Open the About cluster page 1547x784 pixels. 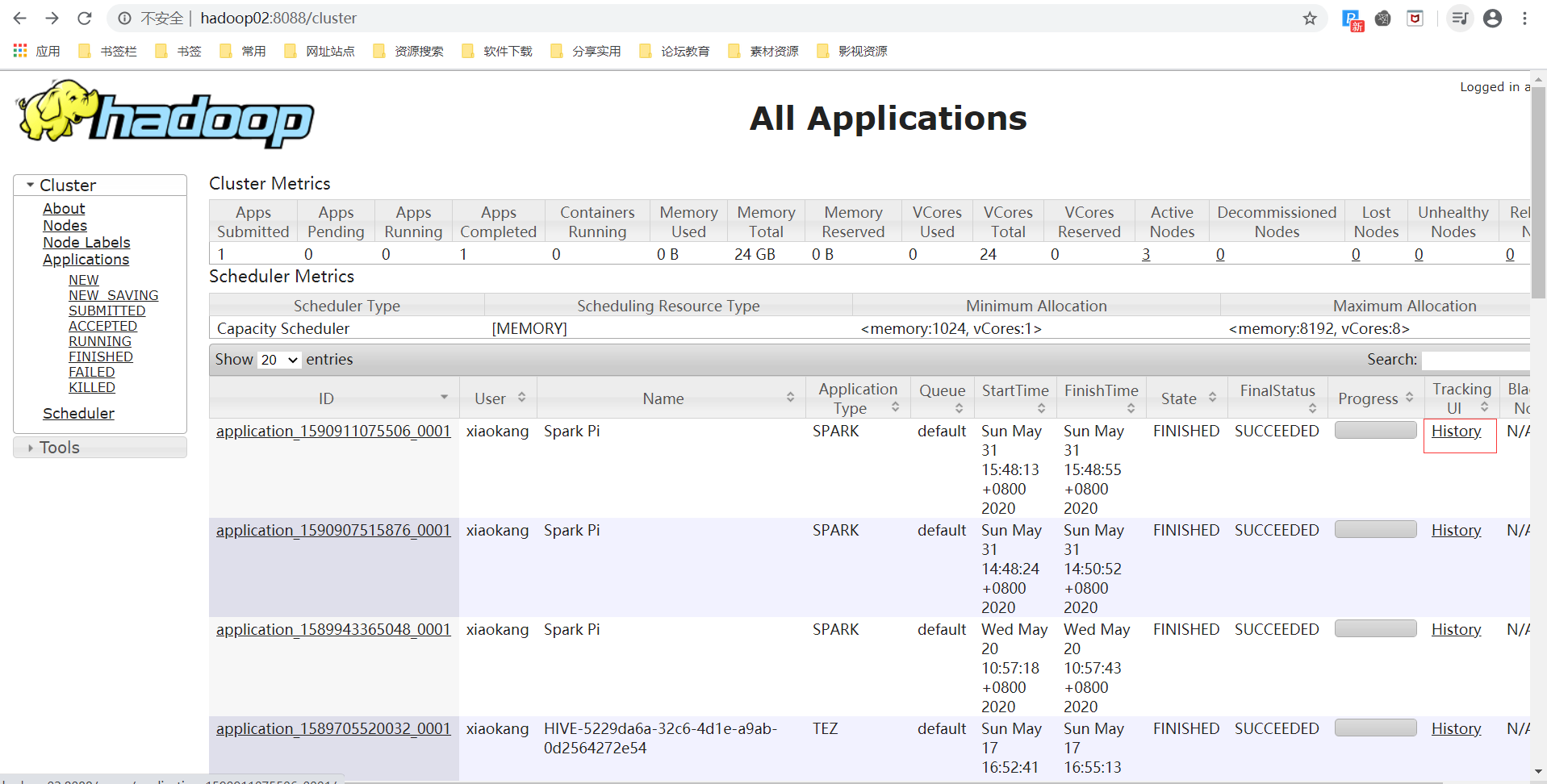click(64, 208)
